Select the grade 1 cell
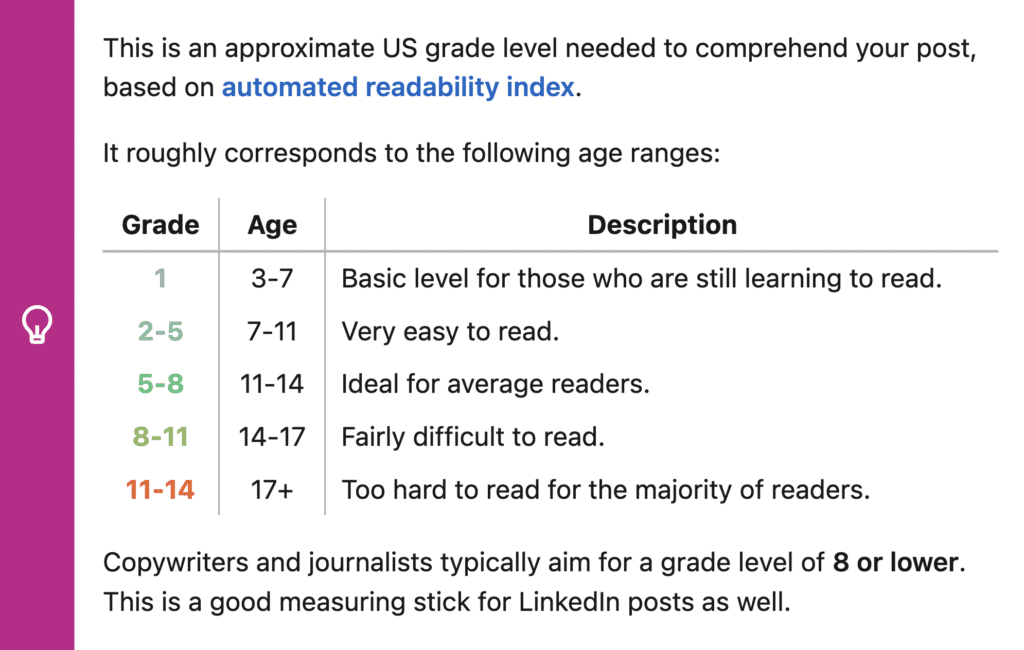The width and height of the screenshot is (1024, 650). coord(160,278)
